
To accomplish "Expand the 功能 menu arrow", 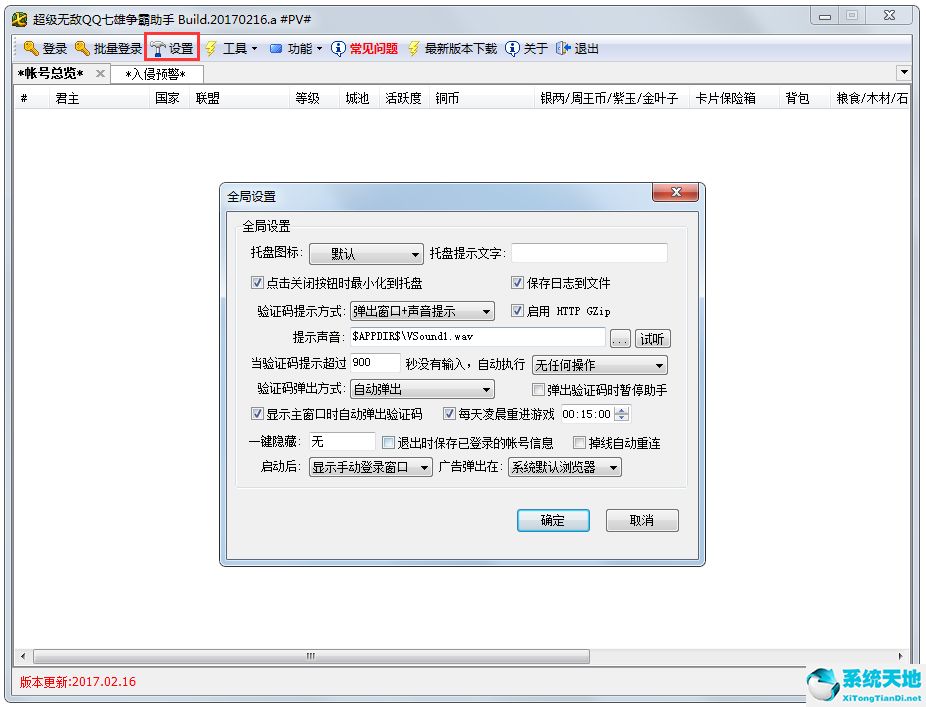I will [x=319, y=48].
